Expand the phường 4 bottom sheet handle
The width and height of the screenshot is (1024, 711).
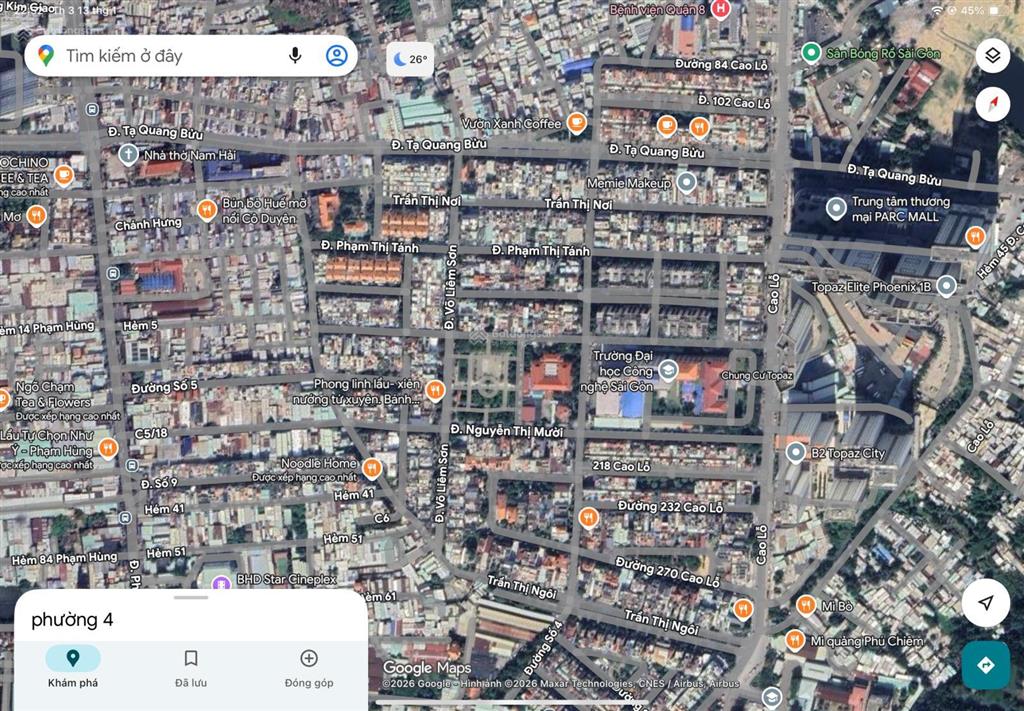pyautogui.click(x=190, y=597)
